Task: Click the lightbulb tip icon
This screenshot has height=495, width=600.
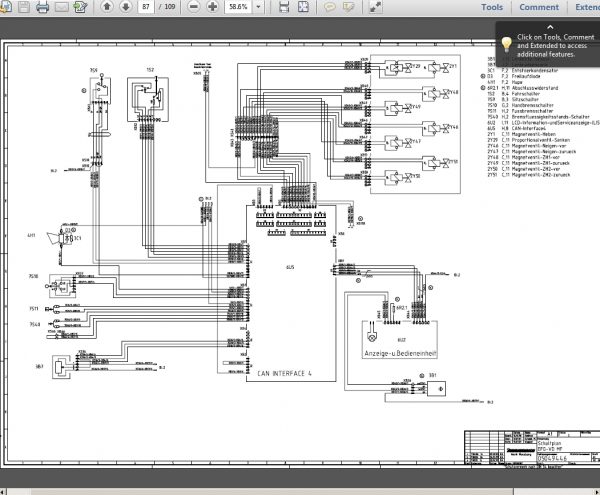Action: (506, 45)
